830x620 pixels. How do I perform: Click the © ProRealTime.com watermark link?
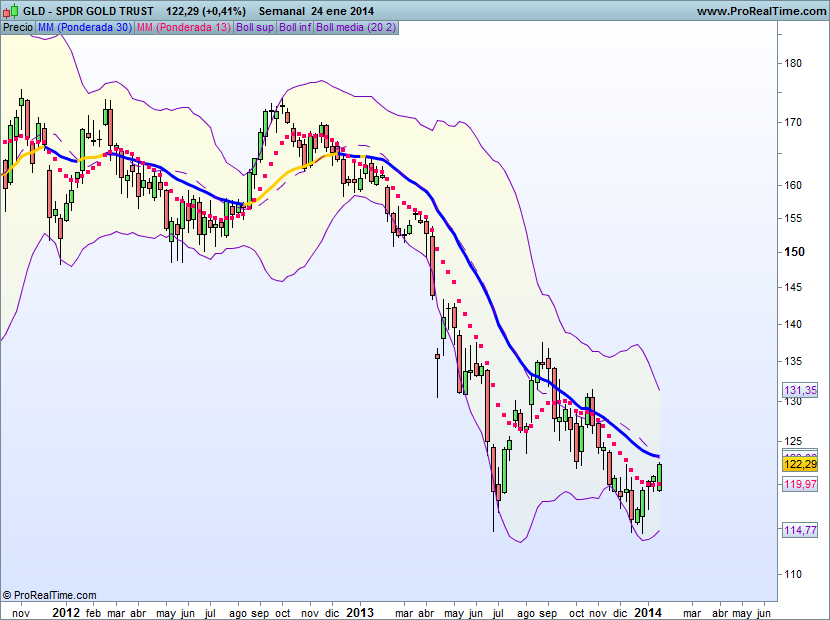coord(50,595)
